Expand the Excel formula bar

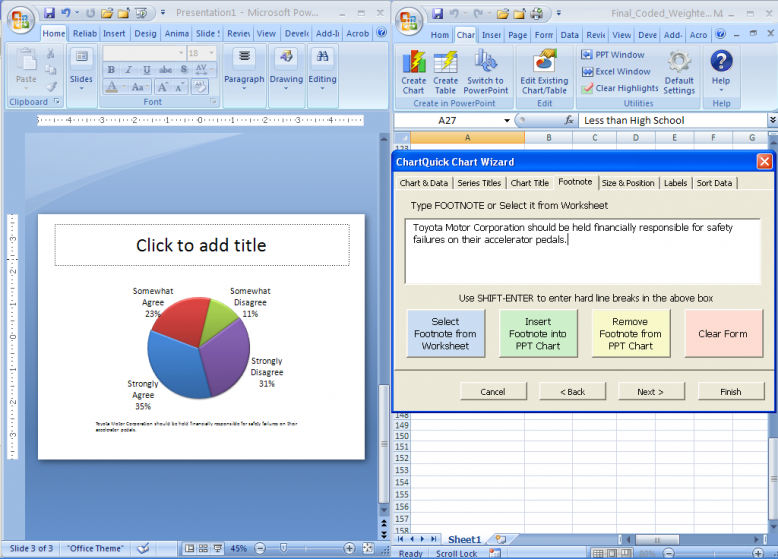(x=773, y=120)
